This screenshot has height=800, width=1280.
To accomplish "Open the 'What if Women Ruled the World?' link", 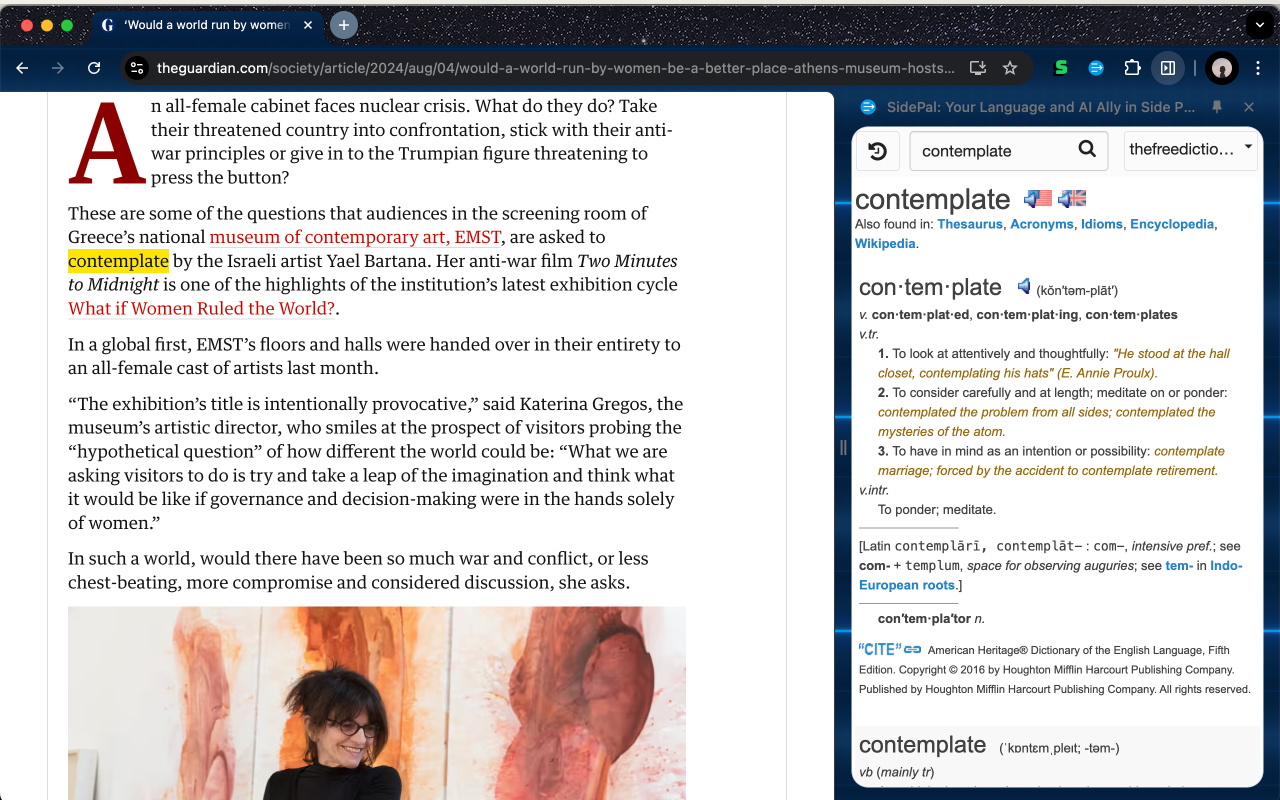I will (201, 308).
